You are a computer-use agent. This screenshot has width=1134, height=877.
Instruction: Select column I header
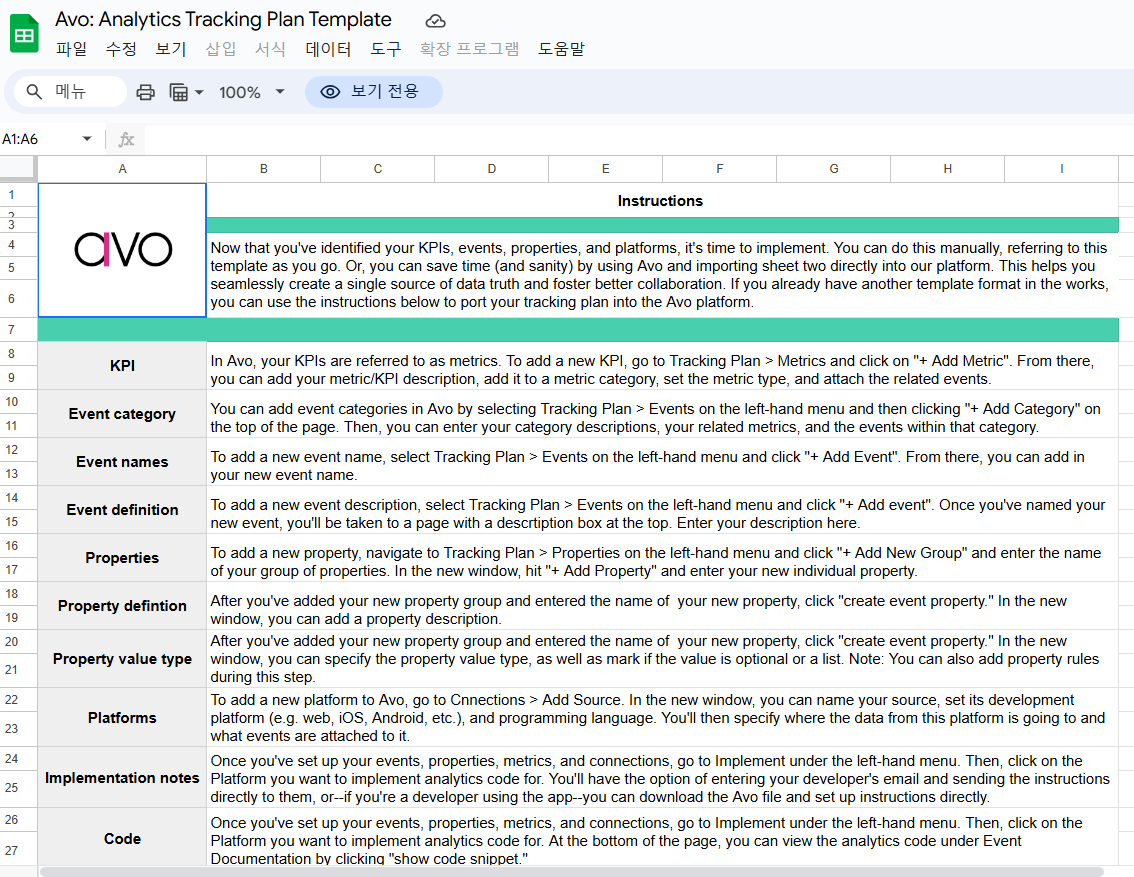click(1062, 168)
